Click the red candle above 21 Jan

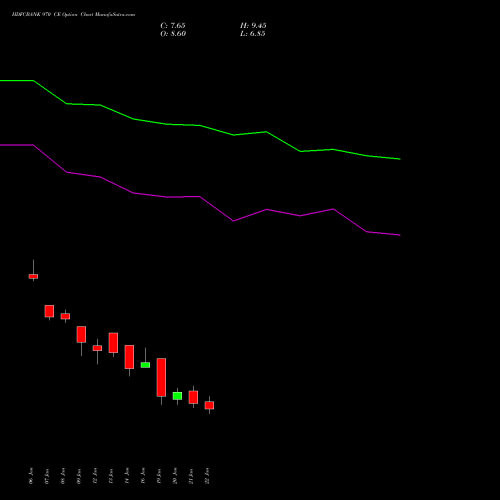click(193, 397)
